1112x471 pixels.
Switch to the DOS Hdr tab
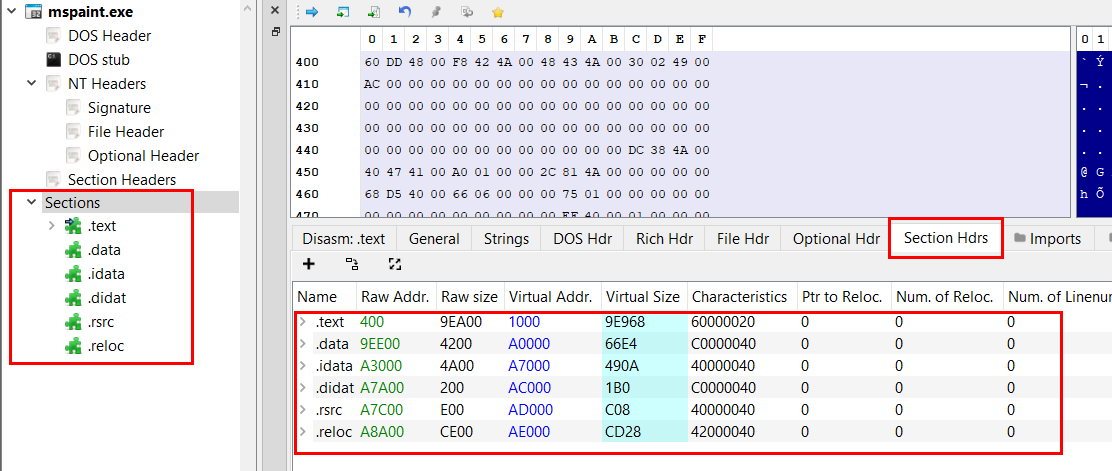pos(582,239)
